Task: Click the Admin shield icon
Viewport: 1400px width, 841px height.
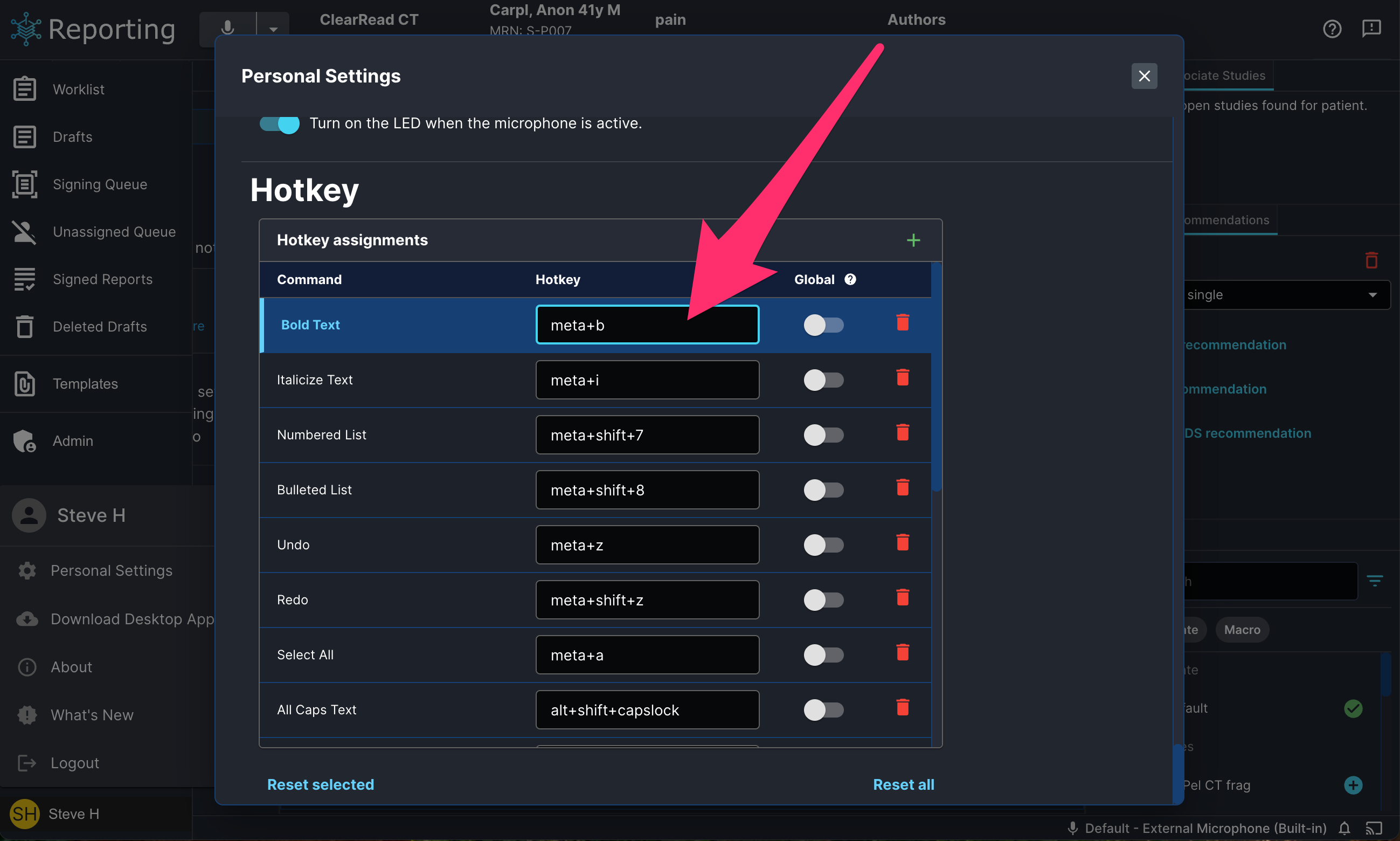Action: 24,441
